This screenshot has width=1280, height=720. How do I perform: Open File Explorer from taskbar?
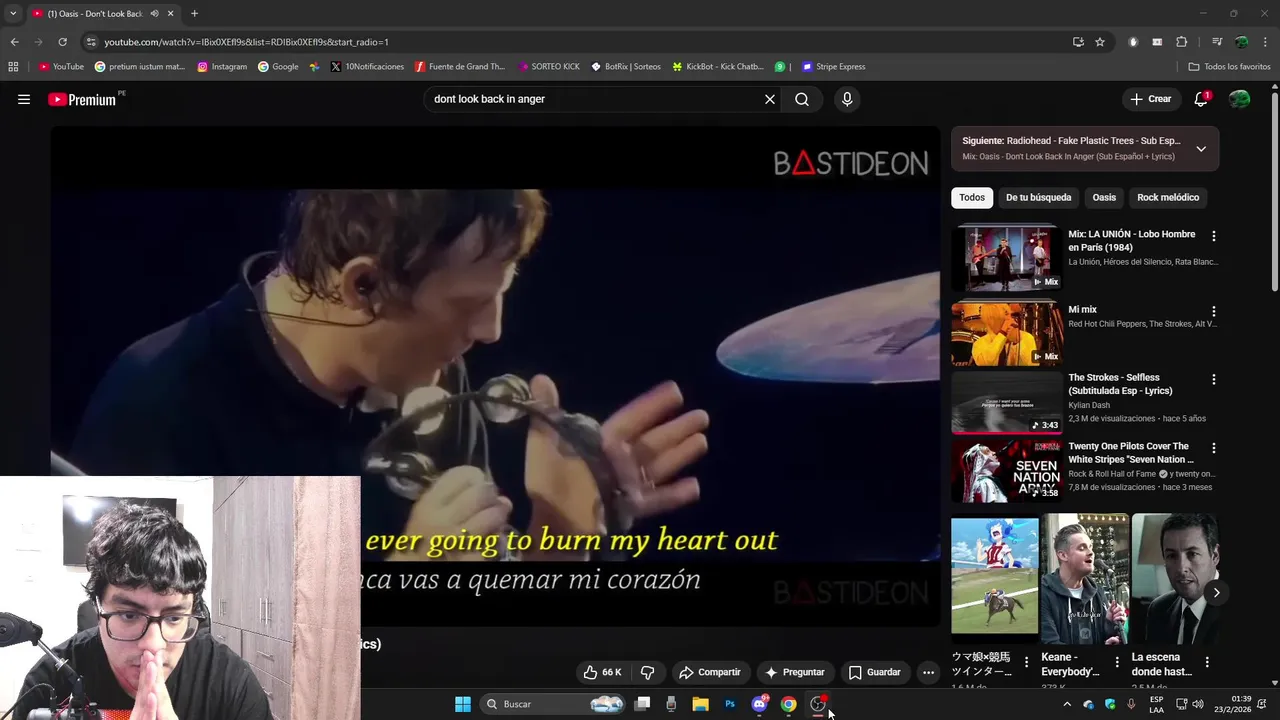pyautogui.click(x=701, y=704)
